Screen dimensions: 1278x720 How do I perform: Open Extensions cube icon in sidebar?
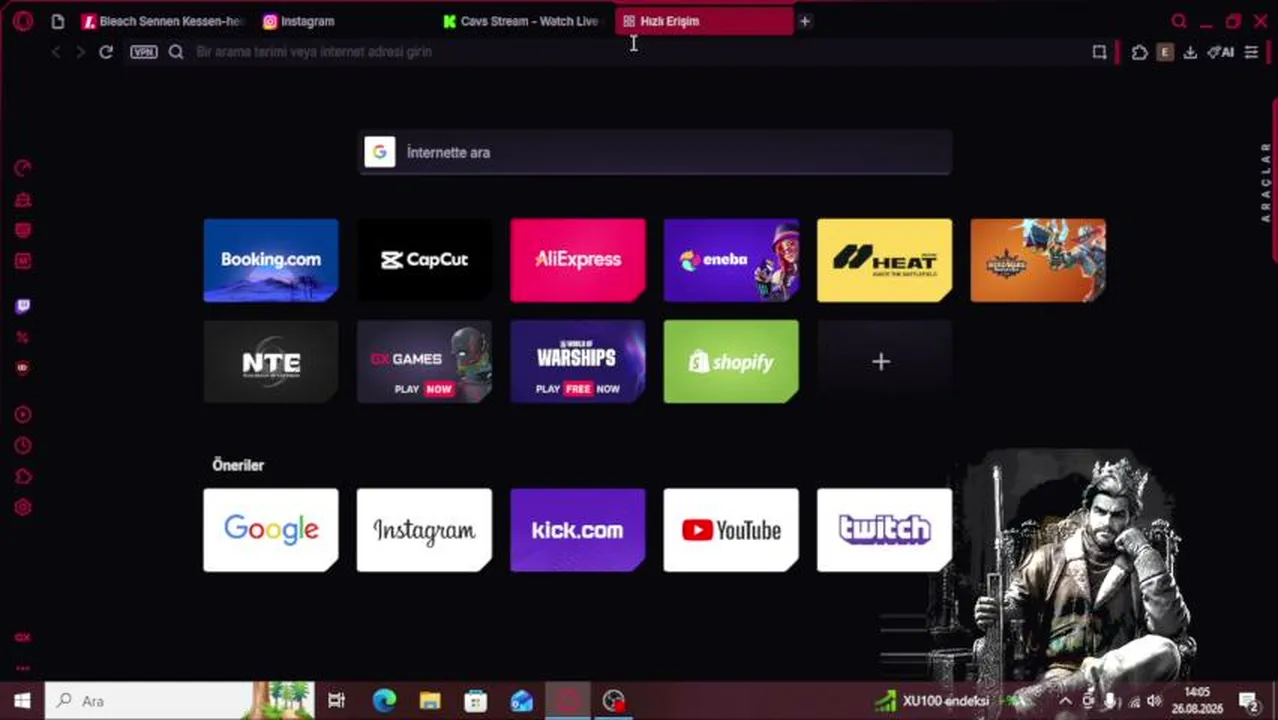(x=22, y=476)
